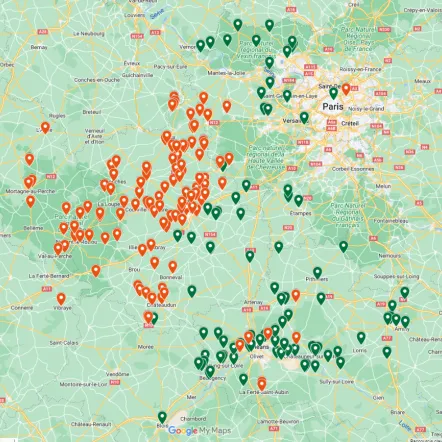The image size is (442, 442).
Task: Select the green pin above Étampes
Action: coord(298,201)
